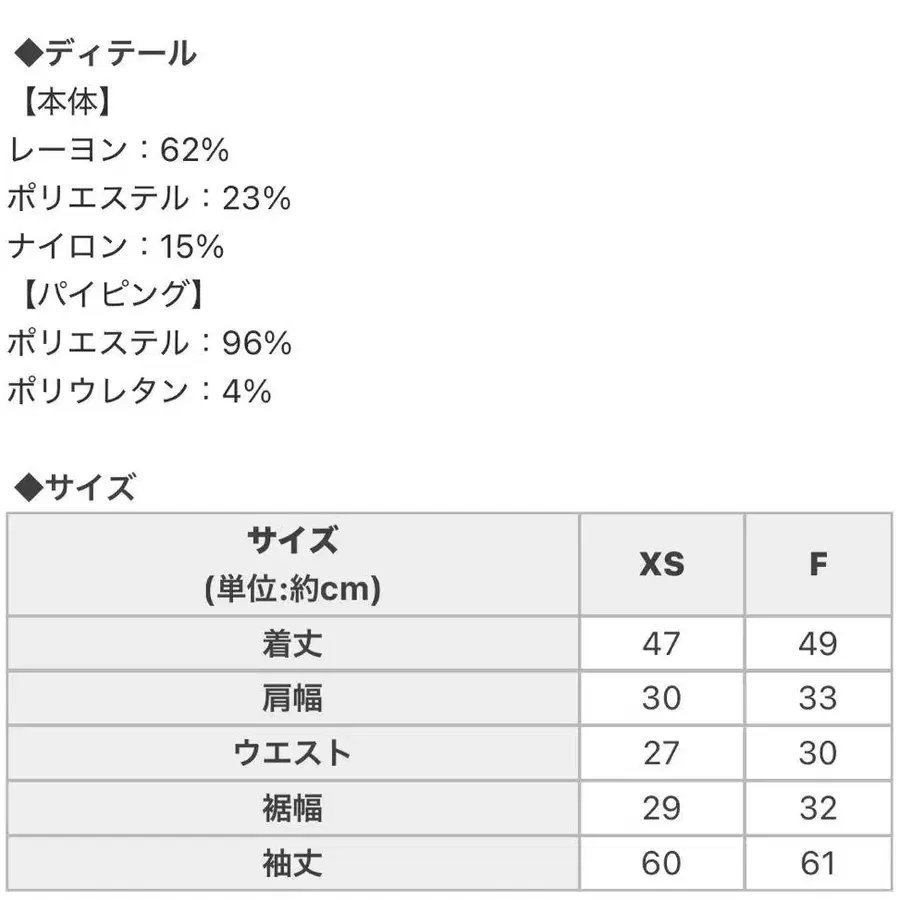The image size is (900, 900).
Task: Select the F 袖丈 value 61
Action: point(818,862)
